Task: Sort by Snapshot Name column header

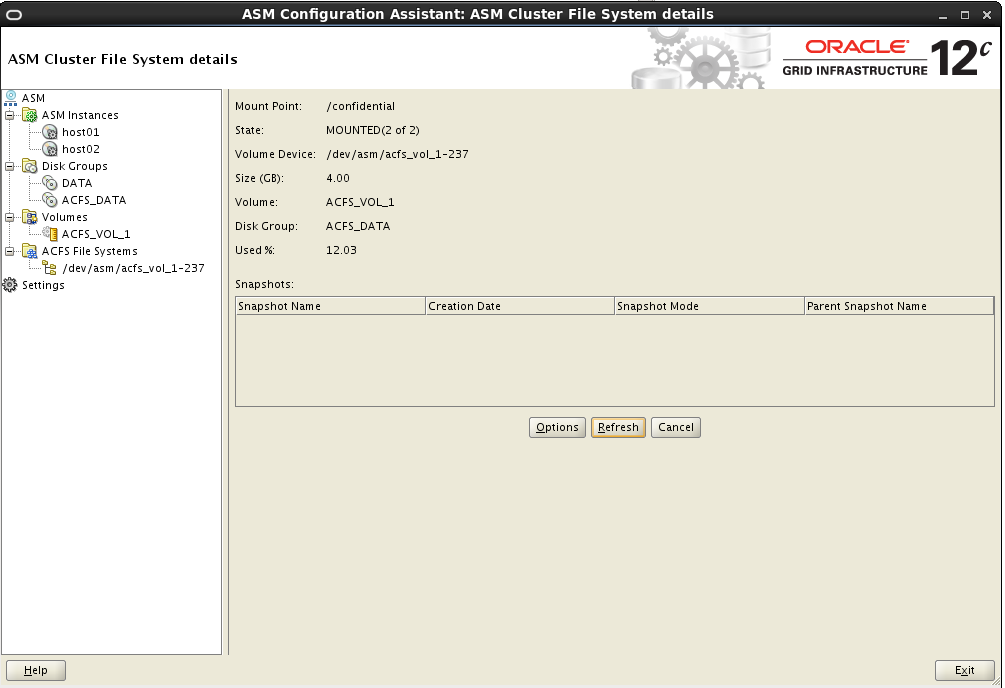Action: [330, 306]
